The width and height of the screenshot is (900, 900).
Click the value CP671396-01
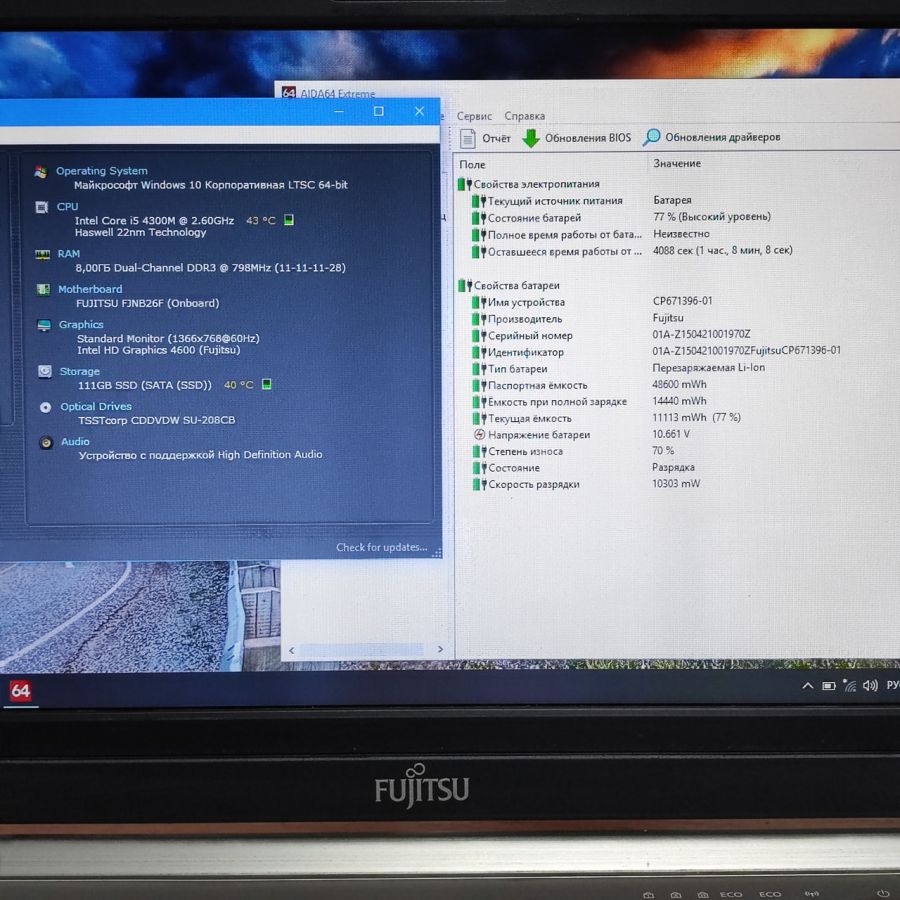[682, 301]
